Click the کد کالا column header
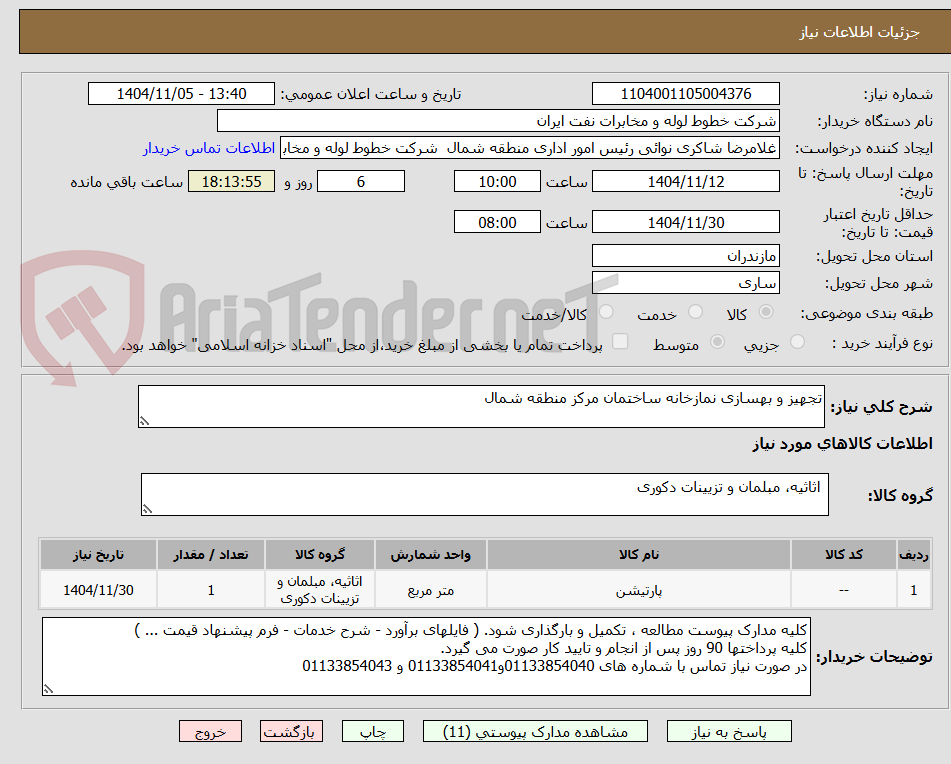This screenshot has height=764, width=951. click(x=843, y=555)
